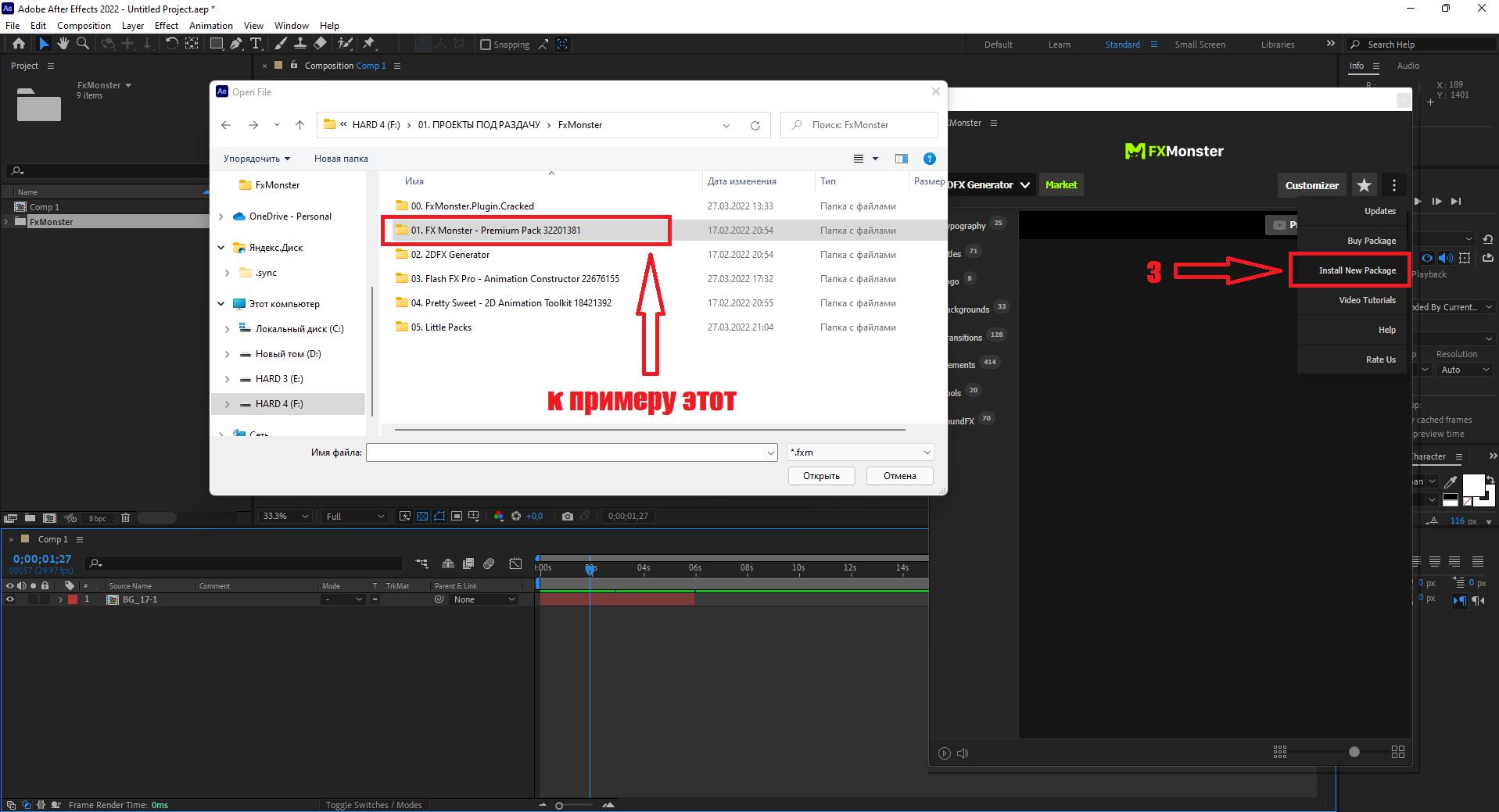Click refresh icon in Open File dialog
Screen dimensions: 1499x812
pos(755,125)
